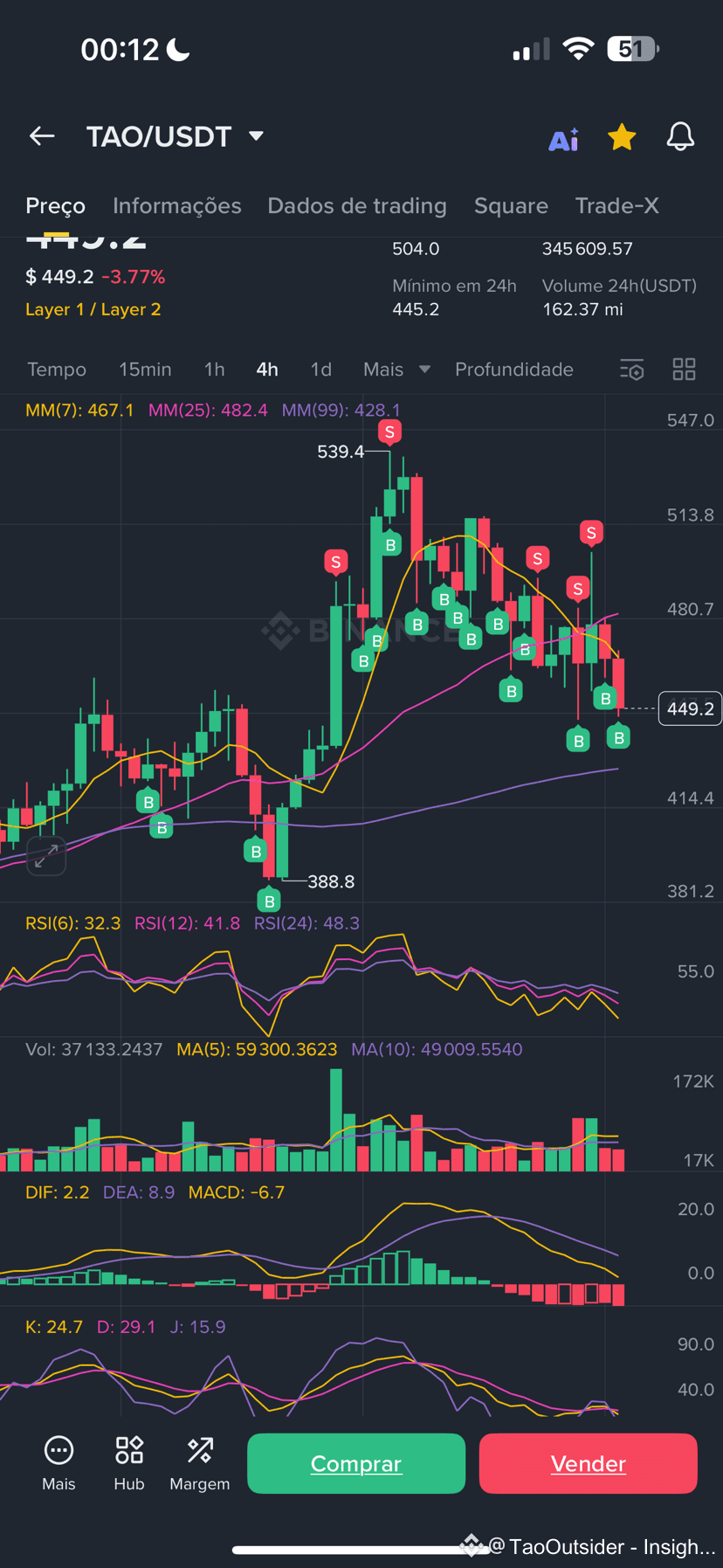Open the Square tab
This screenshot has width=723, height=1568.
tap(511, 206)
